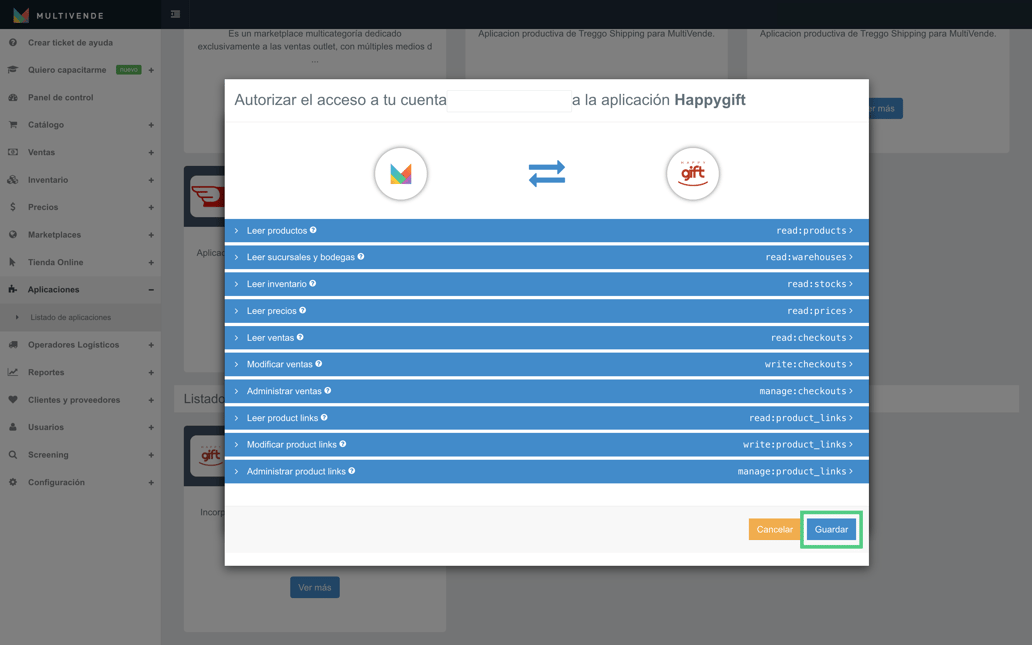Toggle the sidebar collapse icon in header
Screen dimensions: 1032x645
[175, 14]
